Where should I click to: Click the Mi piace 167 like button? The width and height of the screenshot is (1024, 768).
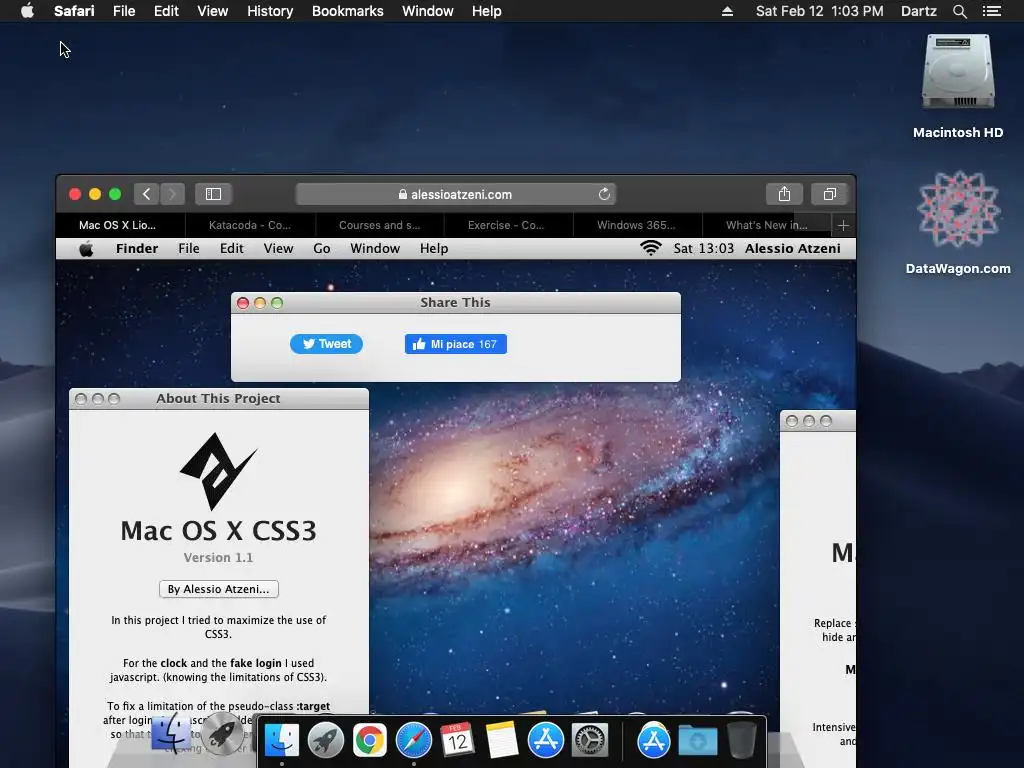[456, 344]
